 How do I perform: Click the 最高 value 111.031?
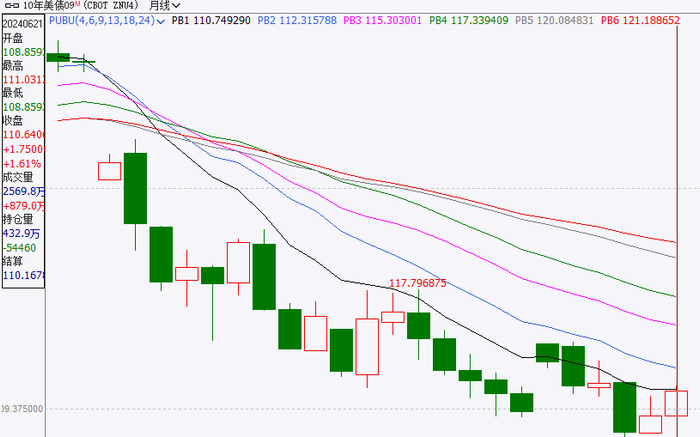[x=24, y=80]
